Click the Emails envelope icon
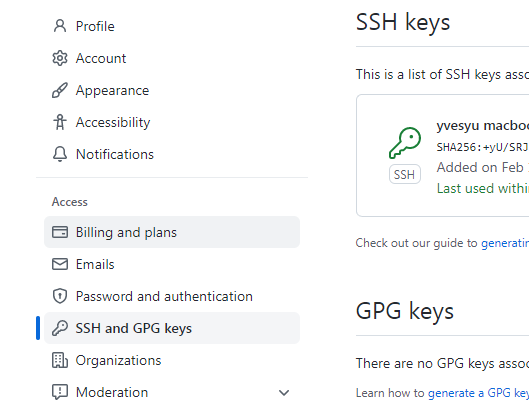The image size is (529, 412). coord(60,264)
